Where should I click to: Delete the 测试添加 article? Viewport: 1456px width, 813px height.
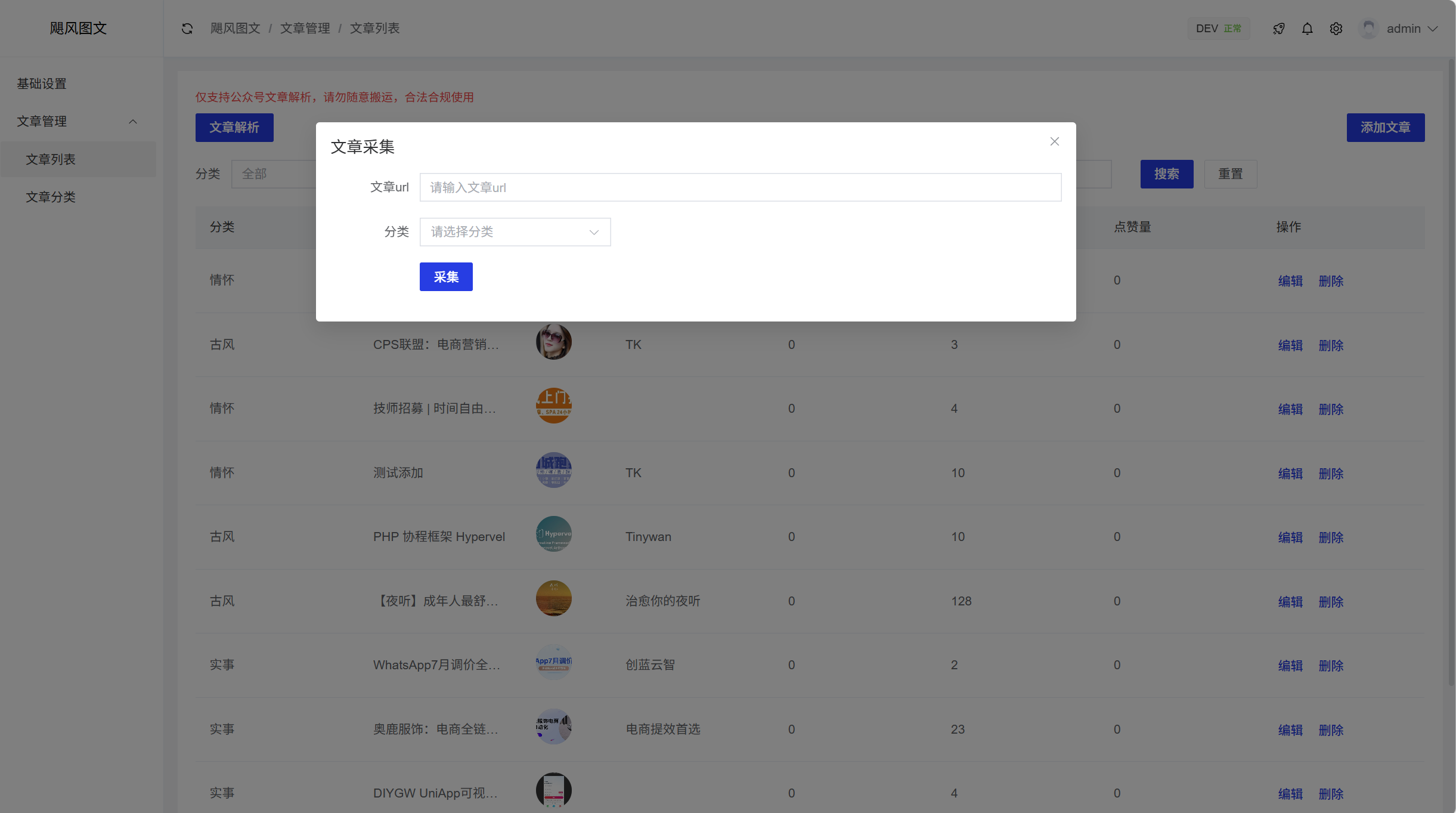click(1331, 473)
